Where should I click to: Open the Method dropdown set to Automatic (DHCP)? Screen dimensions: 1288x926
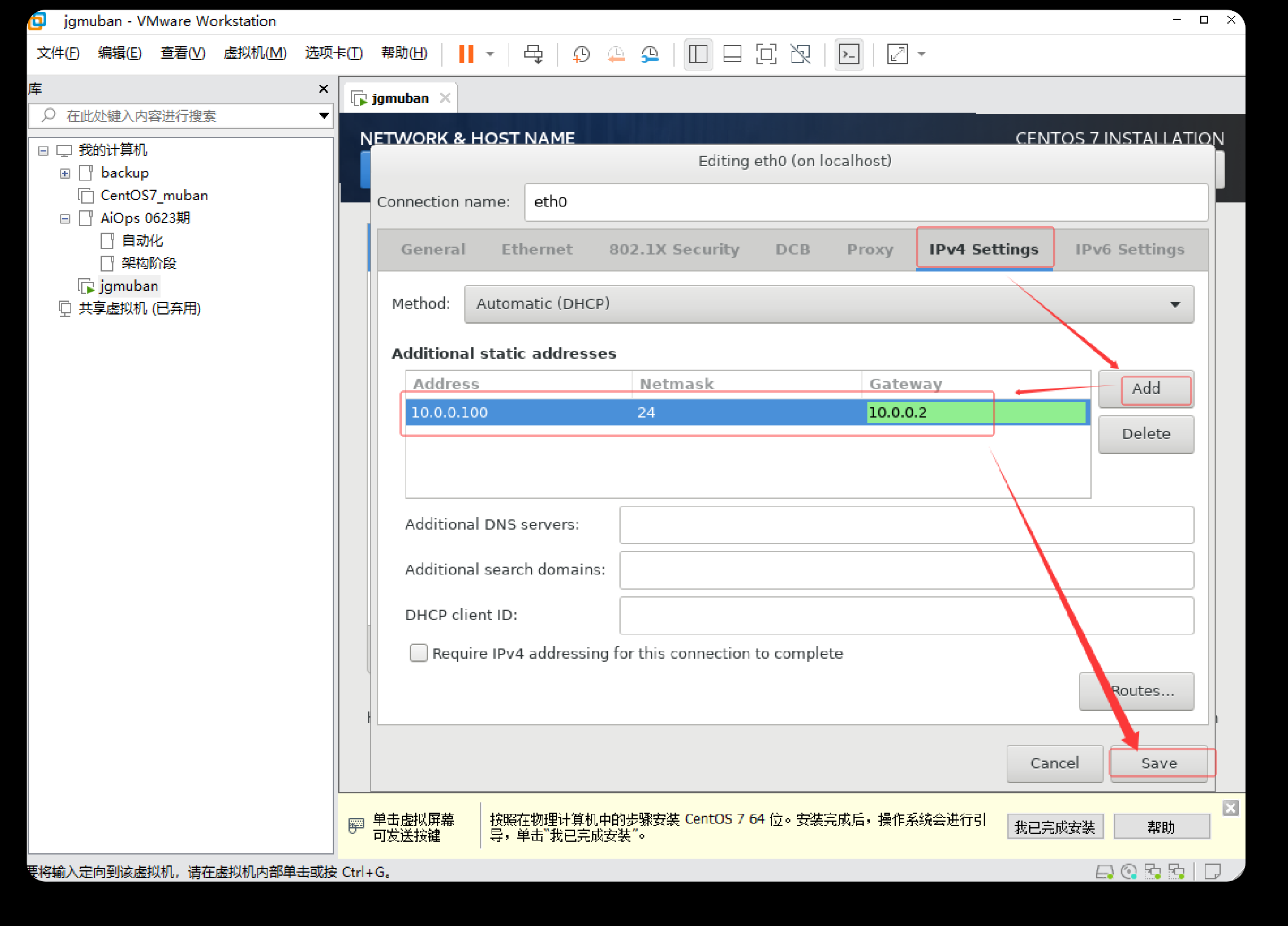pos(829,304)
